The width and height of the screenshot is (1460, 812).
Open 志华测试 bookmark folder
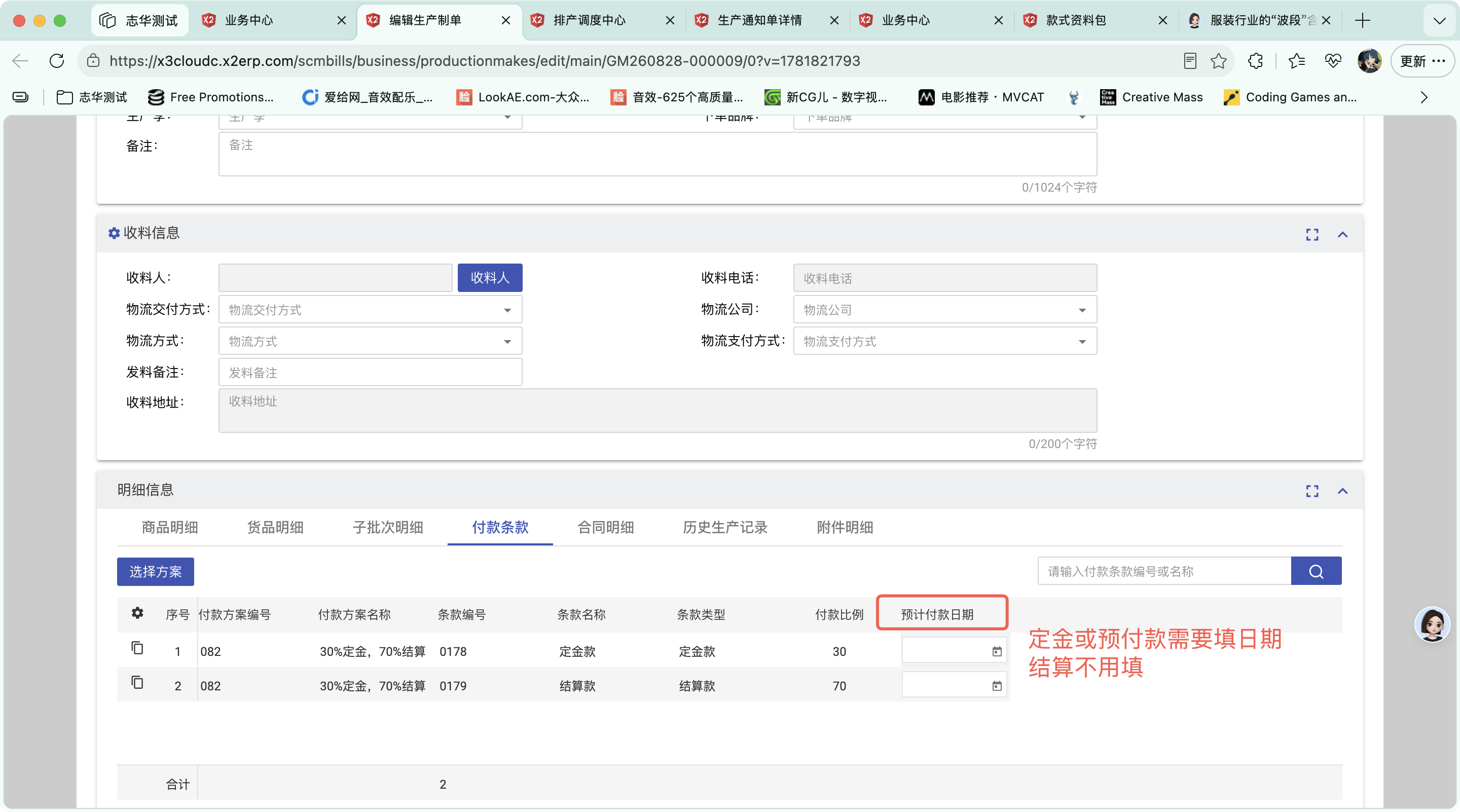[x=92, y=97]
